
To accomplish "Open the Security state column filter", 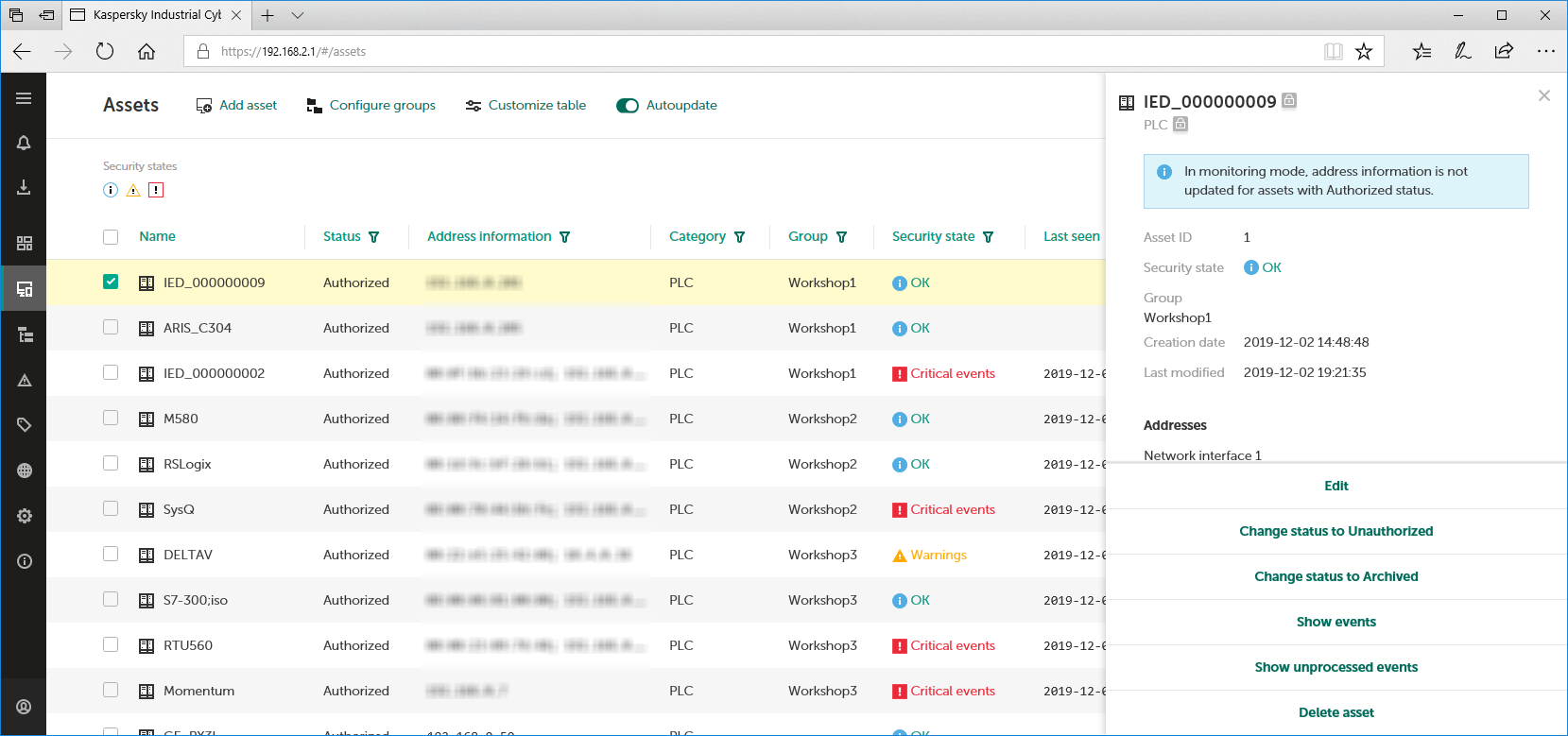I will pos(989,237).
